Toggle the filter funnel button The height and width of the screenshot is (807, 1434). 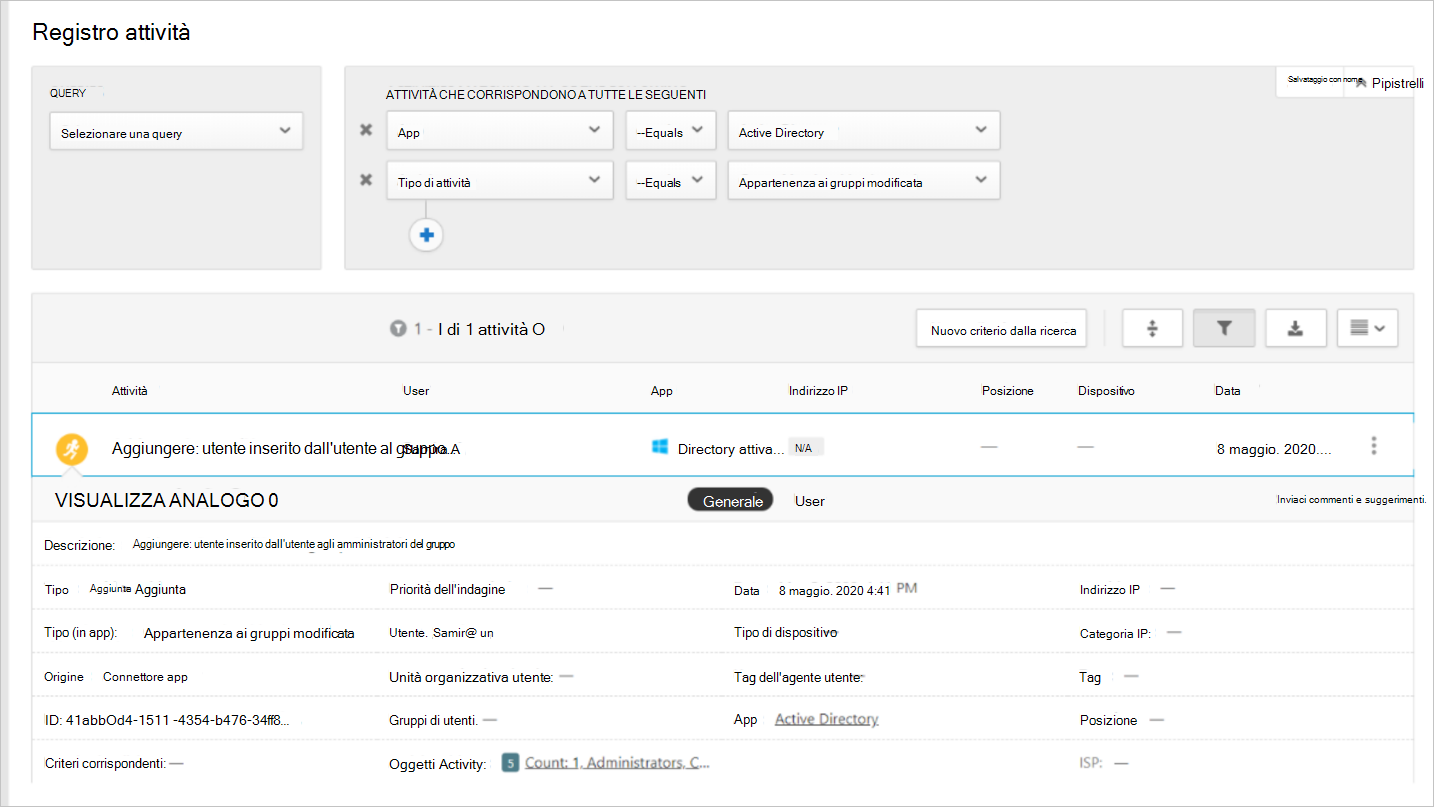tap(1224, 328)
